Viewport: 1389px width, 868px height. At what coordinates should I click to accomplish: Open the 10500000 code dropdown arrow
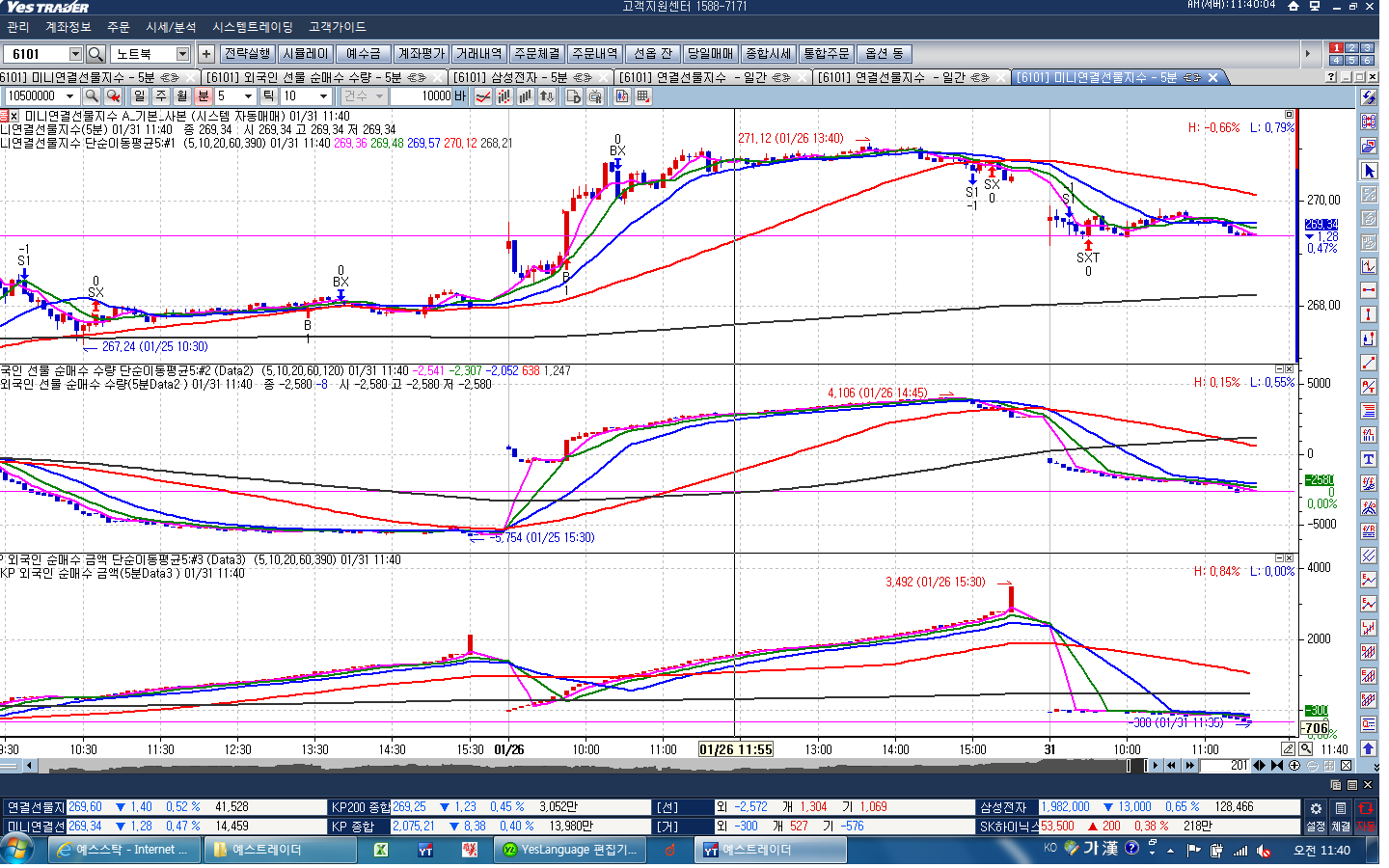69,96
